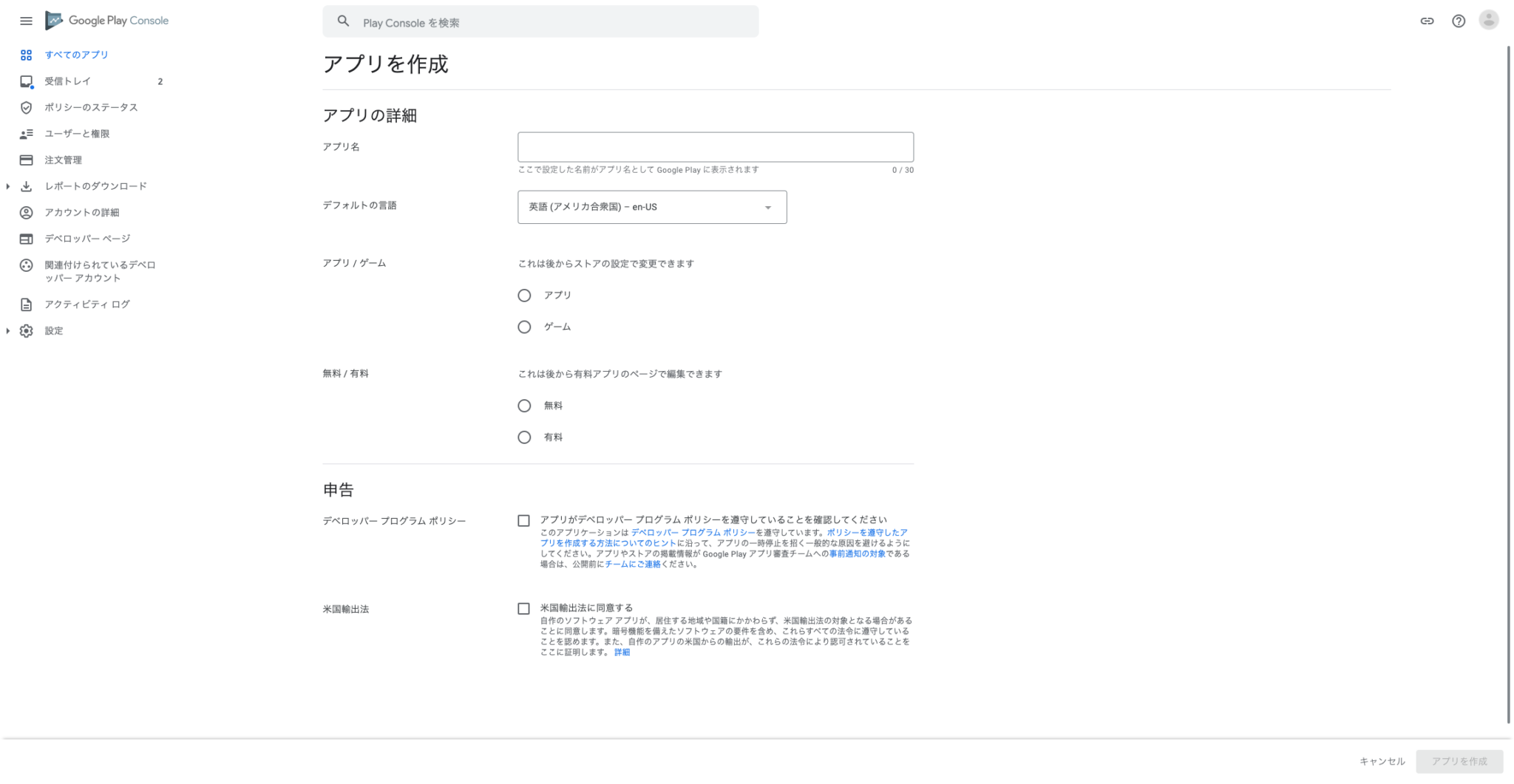Open the 詳細 link under export laws
The image size is (1514, 784).
622,652
